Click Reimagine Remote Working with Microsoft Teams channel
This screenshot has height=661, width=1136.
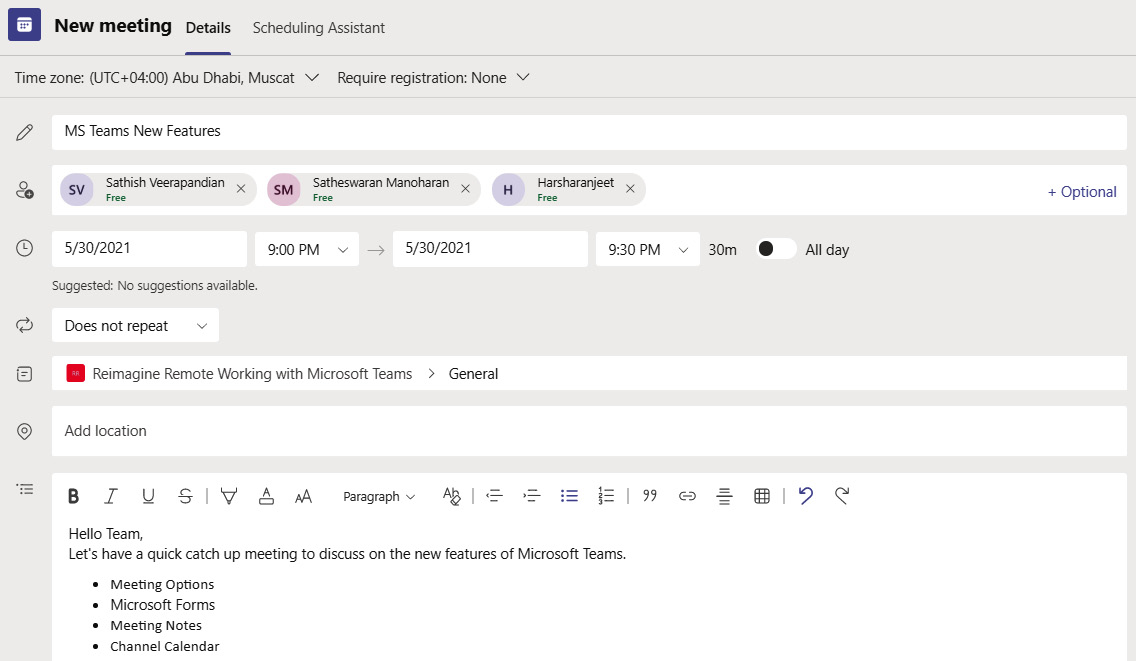[252, 374]
